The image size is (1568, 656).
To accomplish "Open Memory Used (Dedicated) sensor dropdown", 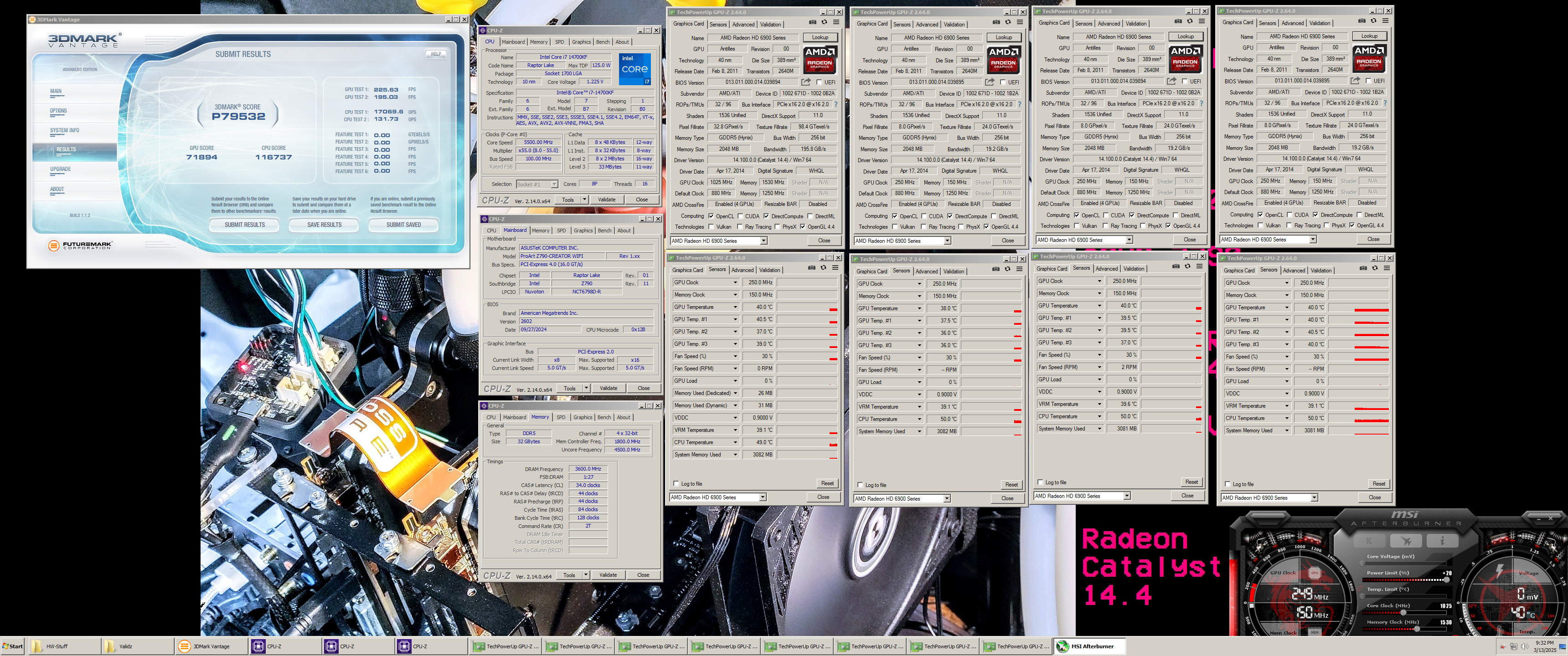I will (x=735, y=393).
